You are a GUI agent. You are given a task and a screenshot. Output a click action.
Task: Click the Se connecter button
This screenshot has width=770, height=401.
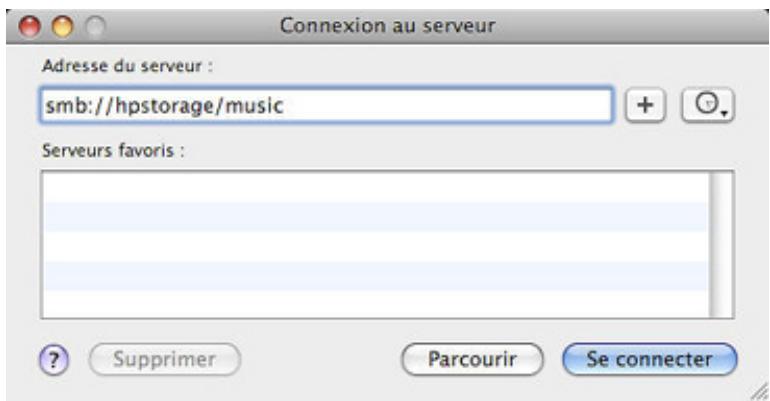pyautogui.click(x=650, y=359)
